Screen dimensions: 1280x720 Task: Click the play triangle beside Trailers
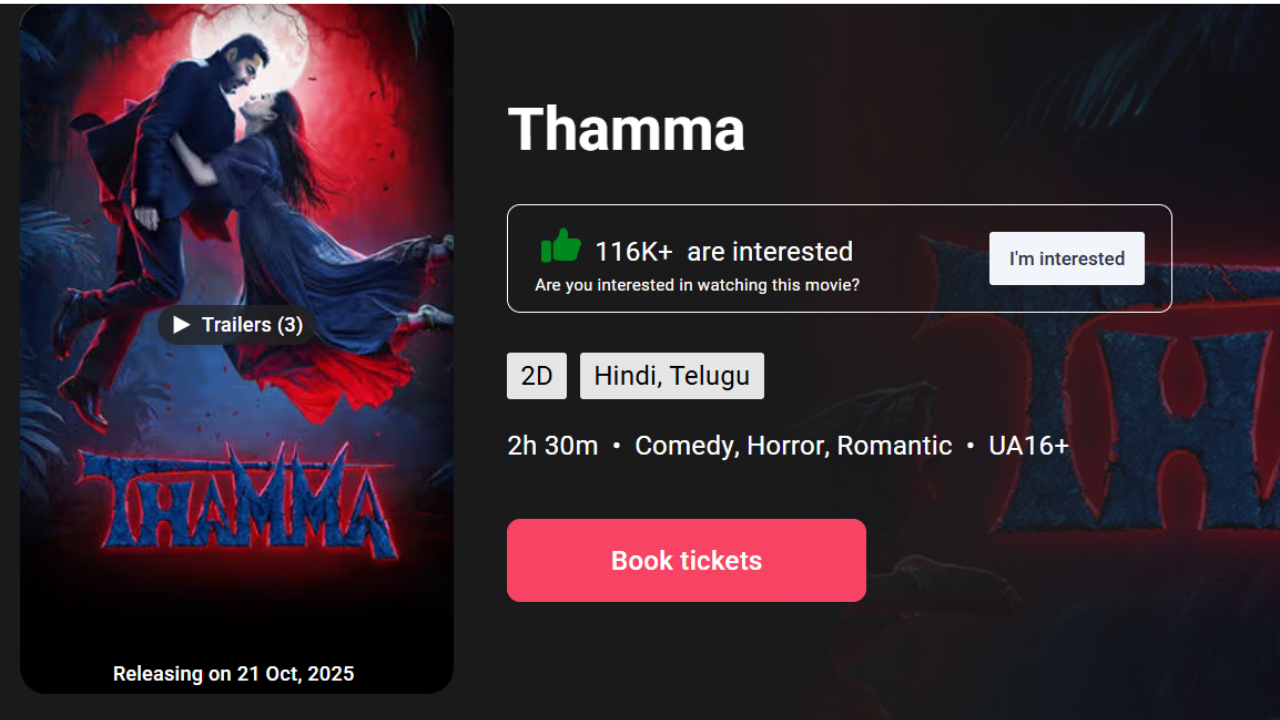pyautogui.click(x=181, y=325)
